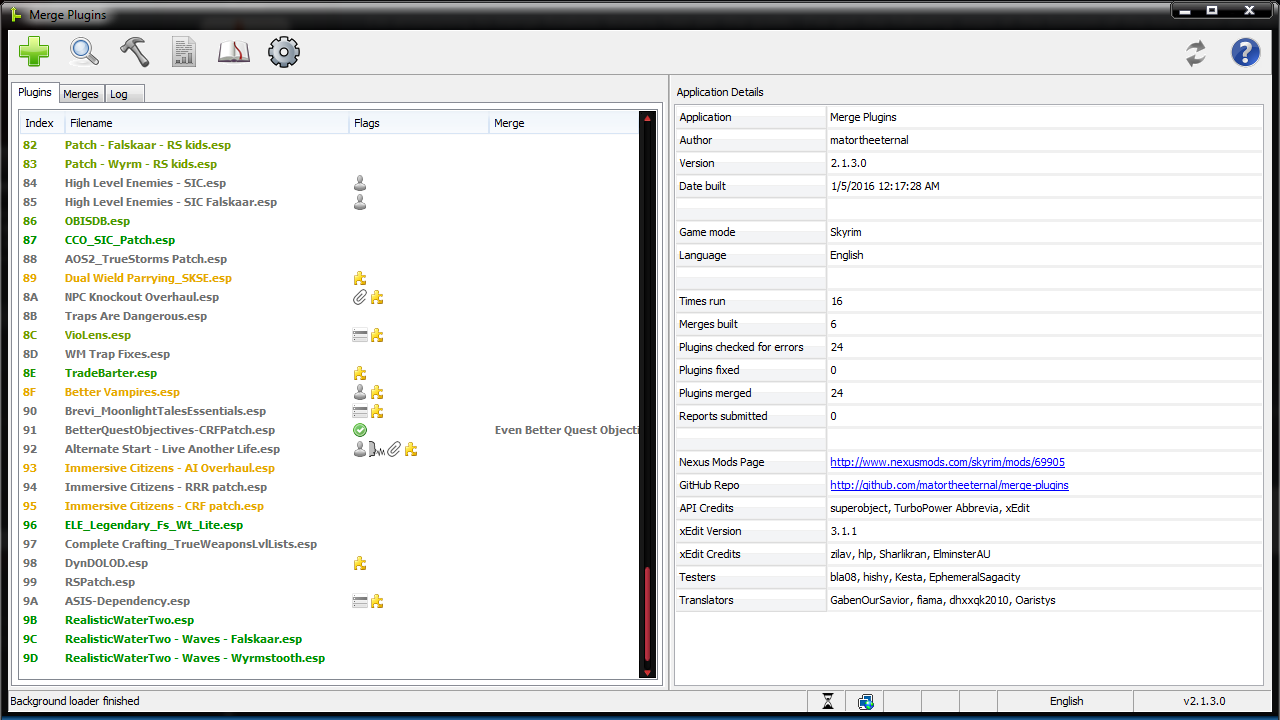Select AOS2_TrueStorms Patch.esp plugin
The width and height of the screenshot is (1280, 720).
tap(330, 259)
